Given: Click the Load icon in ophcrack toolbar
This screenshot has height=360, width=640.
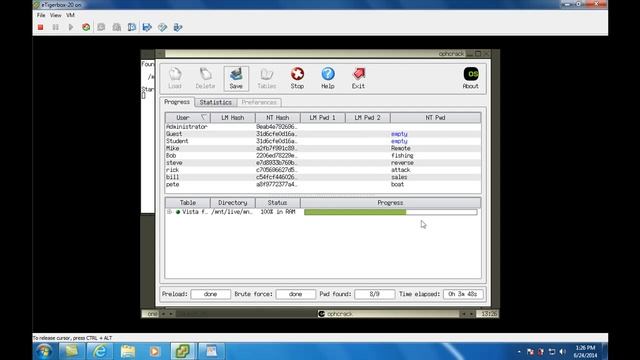Looking at the screenshot, I should coord(175,78).
